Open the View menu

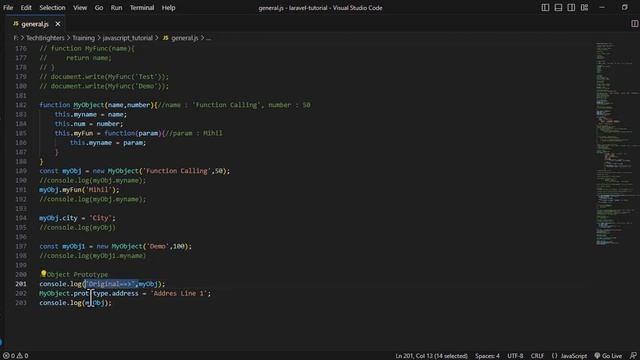[80, 8]
